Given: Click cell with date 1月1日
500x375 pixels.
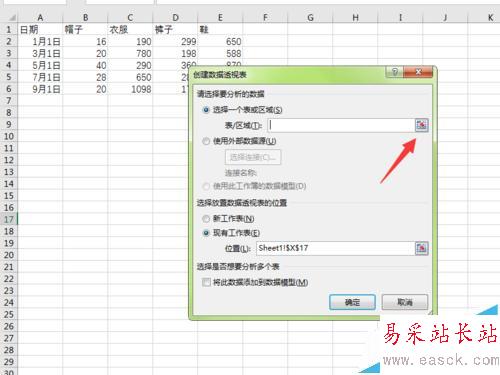Looking at the screenshot, I should (x=40, y=42).
